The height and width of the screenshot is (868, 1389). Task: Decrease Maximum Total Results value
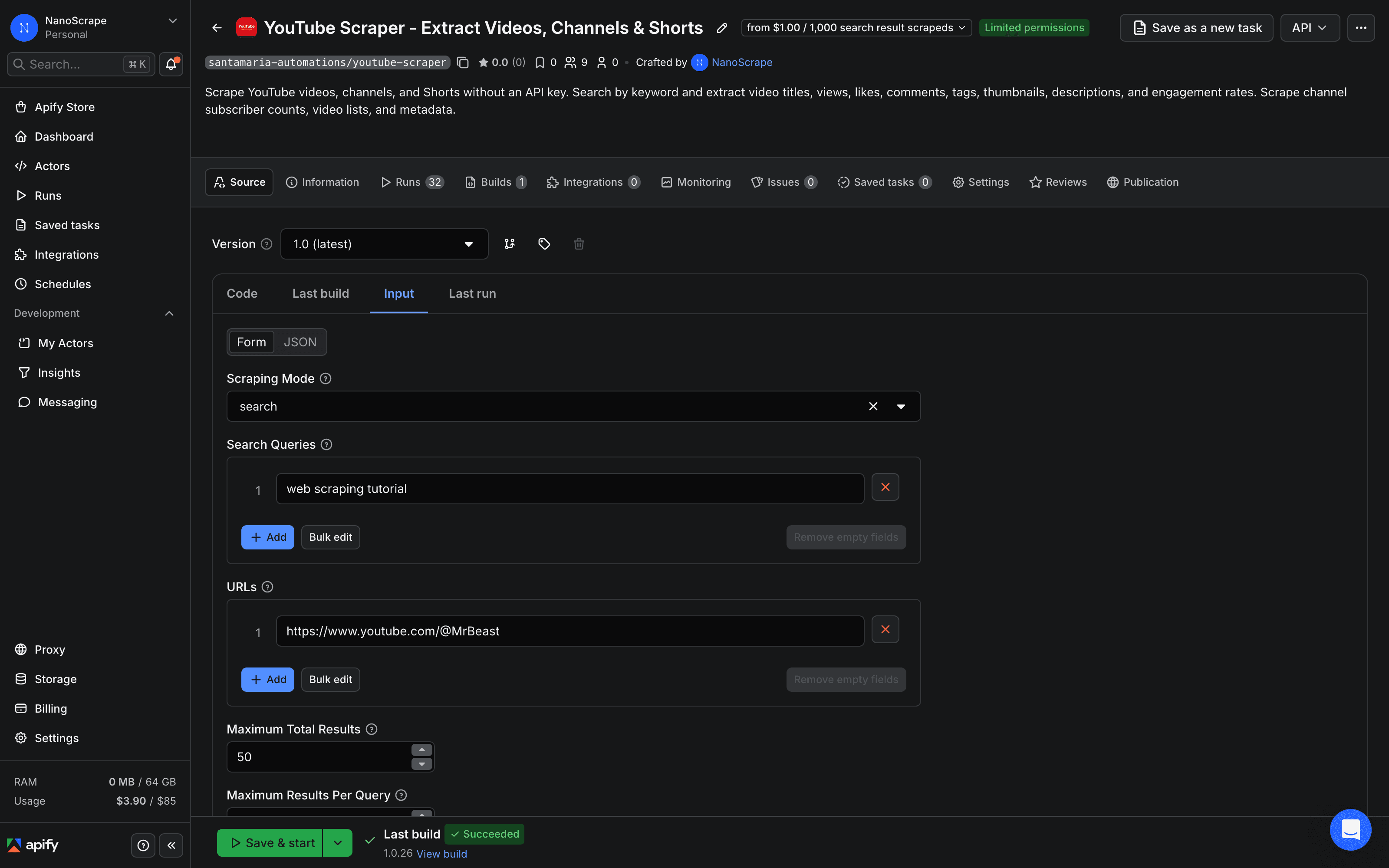[422, 764]
